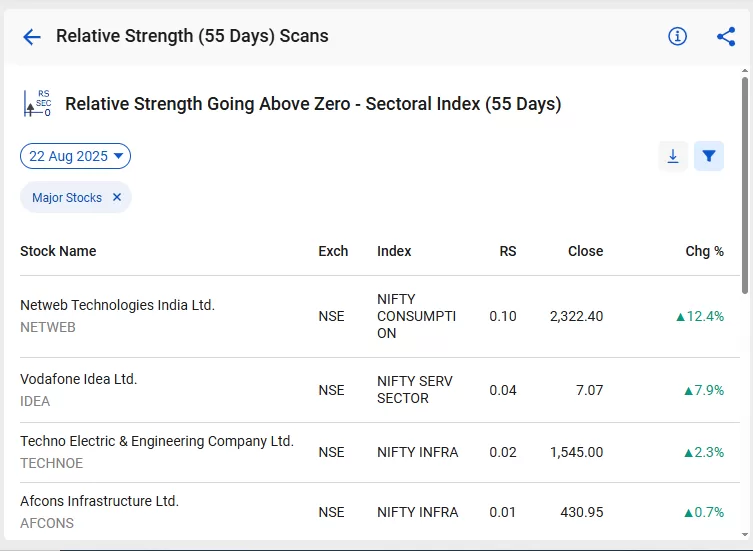Click RS value 0.10 for Netweb
The image size is (753, 551).
tap(503, 316)
